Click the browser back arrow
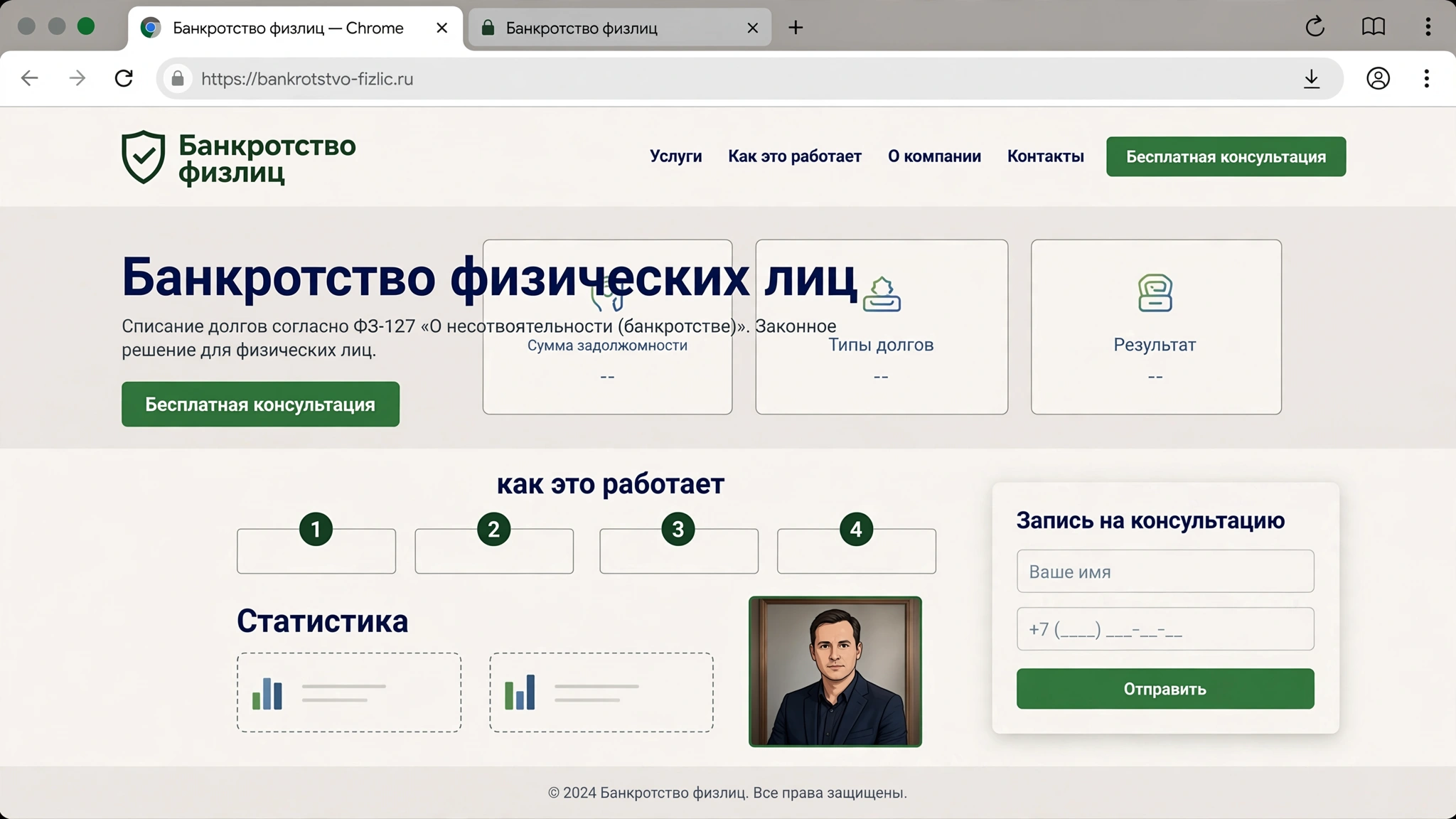Viewport: 1456px width, 819px height. 29,78
